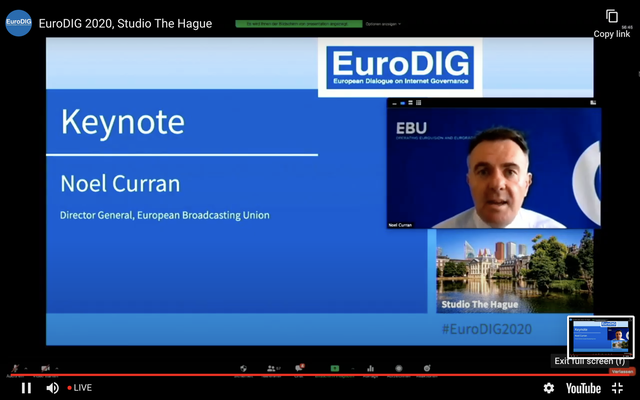This screenshot has width=640, height=400.
Task: Open the YouTube player settings gear
Action: [x=549, y=388]
